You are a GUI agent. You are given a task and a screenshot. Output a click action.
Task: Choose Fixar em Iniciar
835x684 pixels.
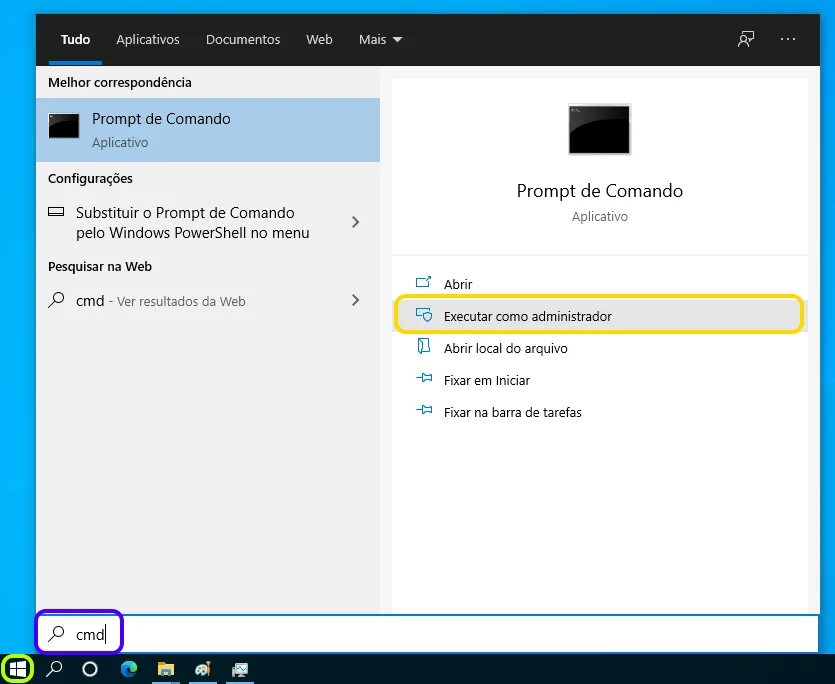[x=600, y=380]
